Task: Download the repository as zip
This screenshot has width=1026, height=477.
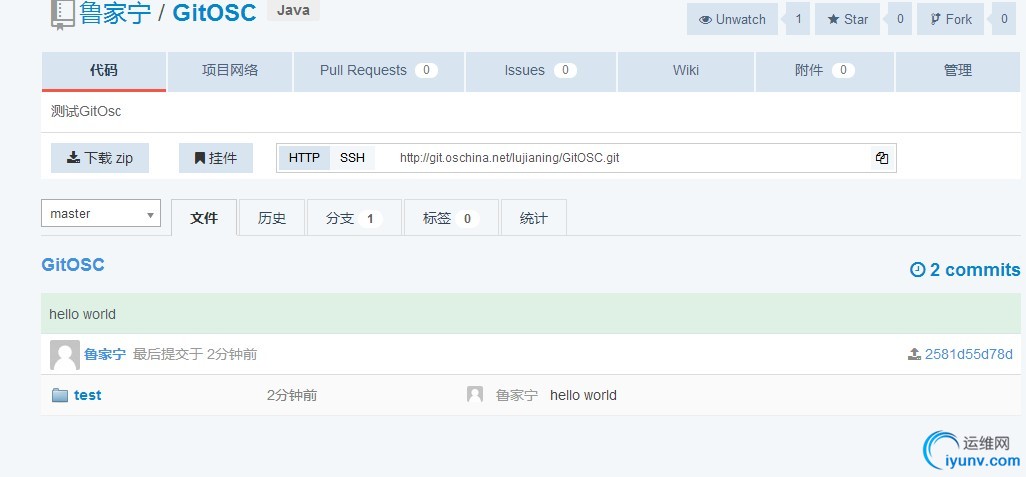Action: click(x=100, y=158)
